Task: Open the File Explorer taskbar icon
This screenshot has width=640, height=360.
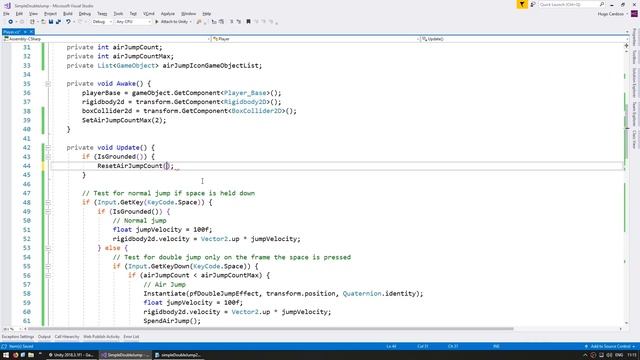Action: coord(31,355)
